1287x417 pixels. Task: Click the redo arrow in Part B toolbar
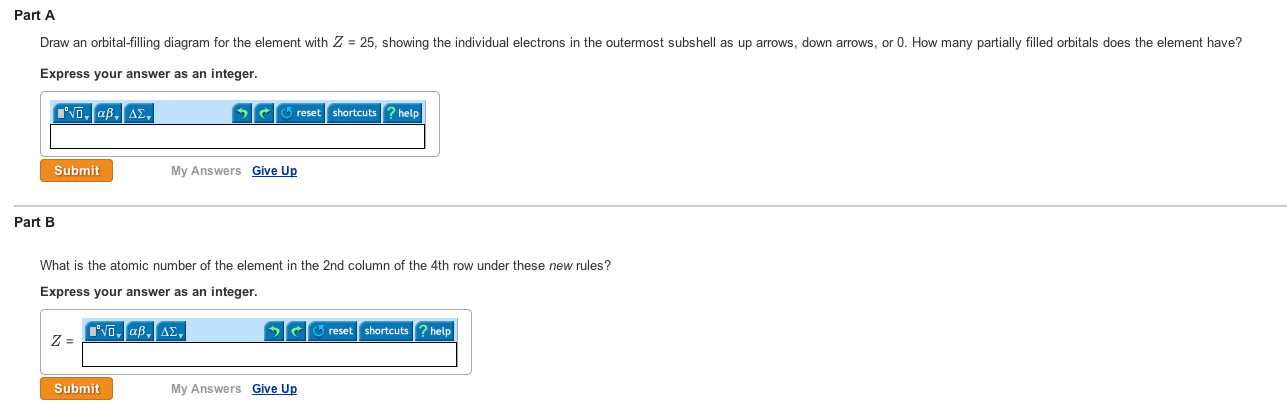[295, 331]
